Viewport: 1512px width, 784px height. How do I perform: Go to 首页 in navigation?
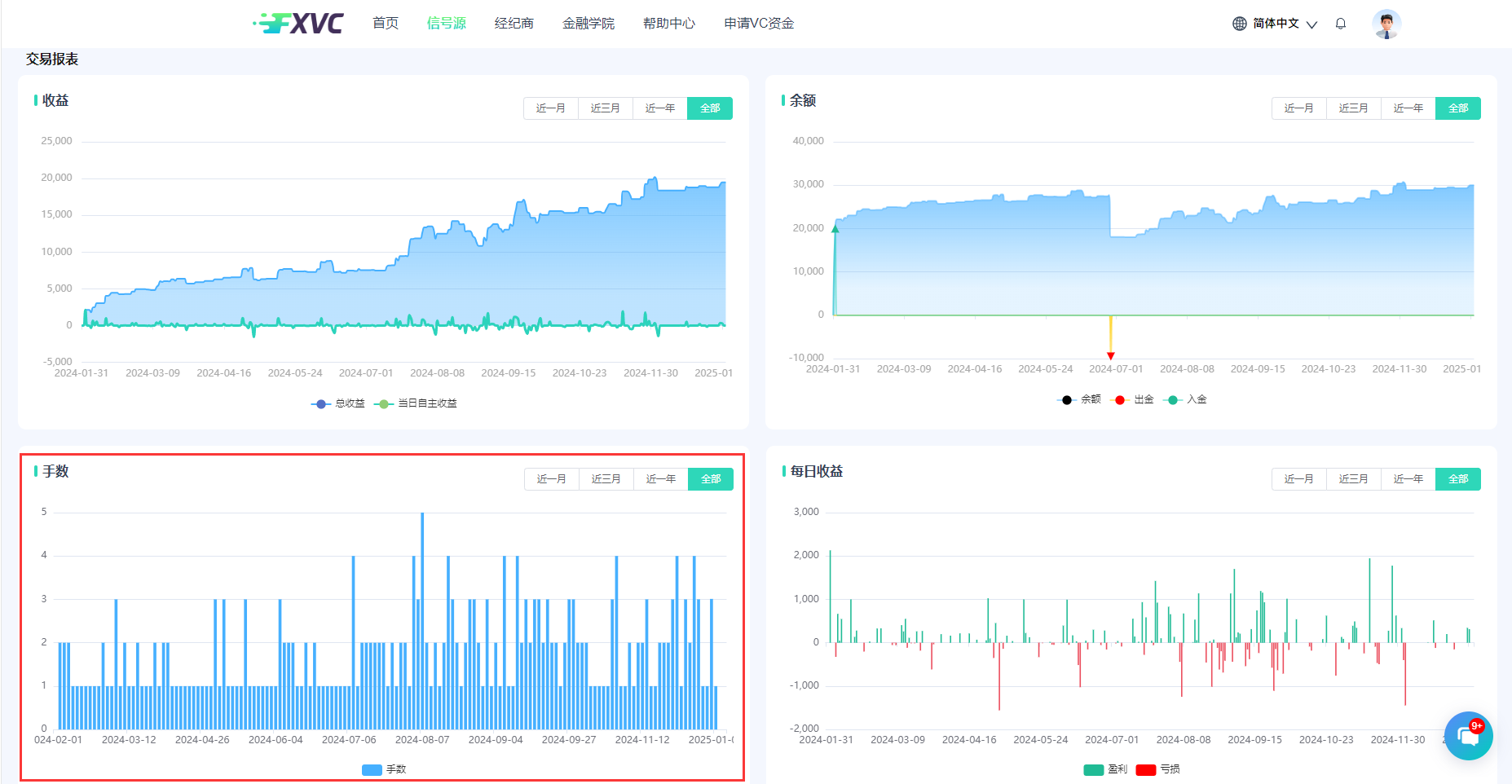[386, 24]
